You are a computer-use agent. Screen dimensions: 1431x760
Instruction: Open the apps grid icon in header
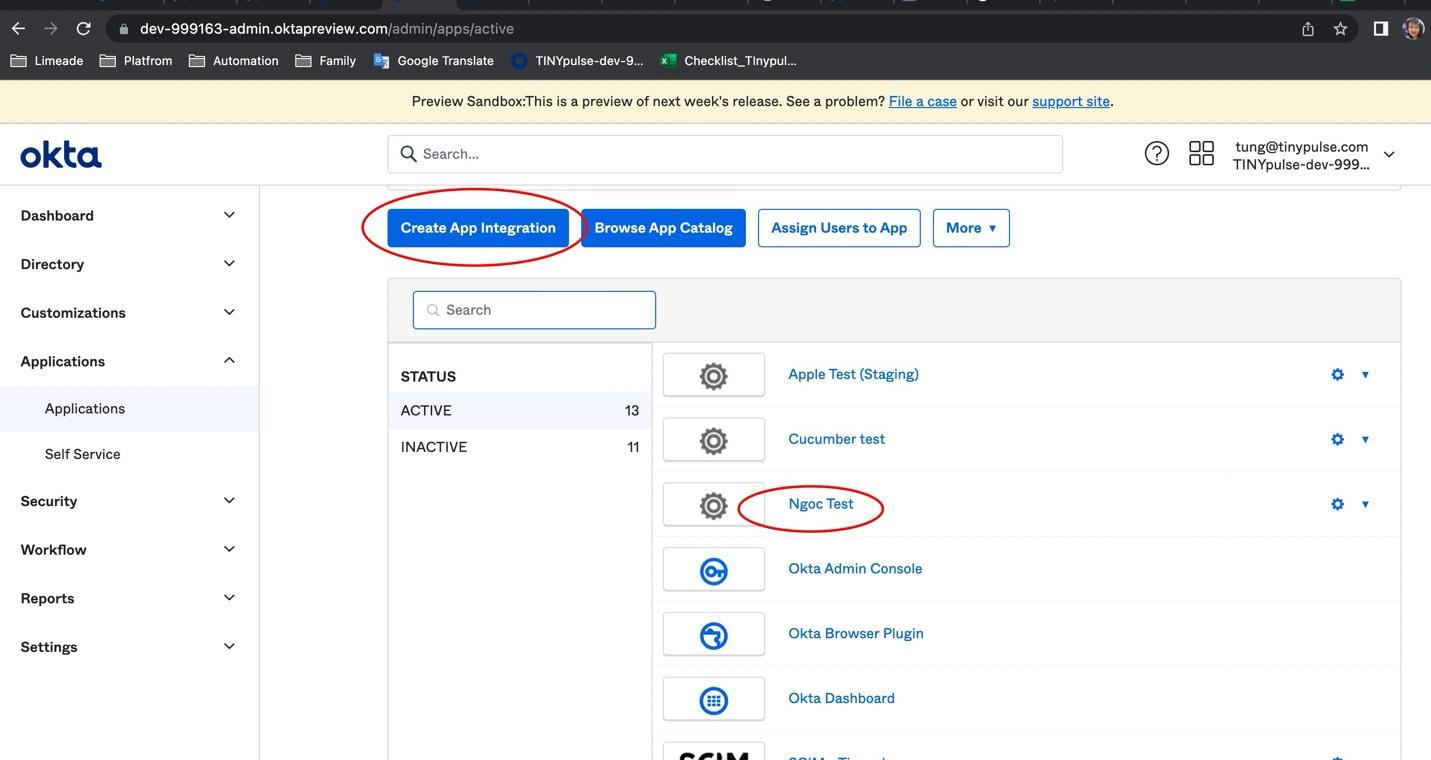coord(1201,153)
